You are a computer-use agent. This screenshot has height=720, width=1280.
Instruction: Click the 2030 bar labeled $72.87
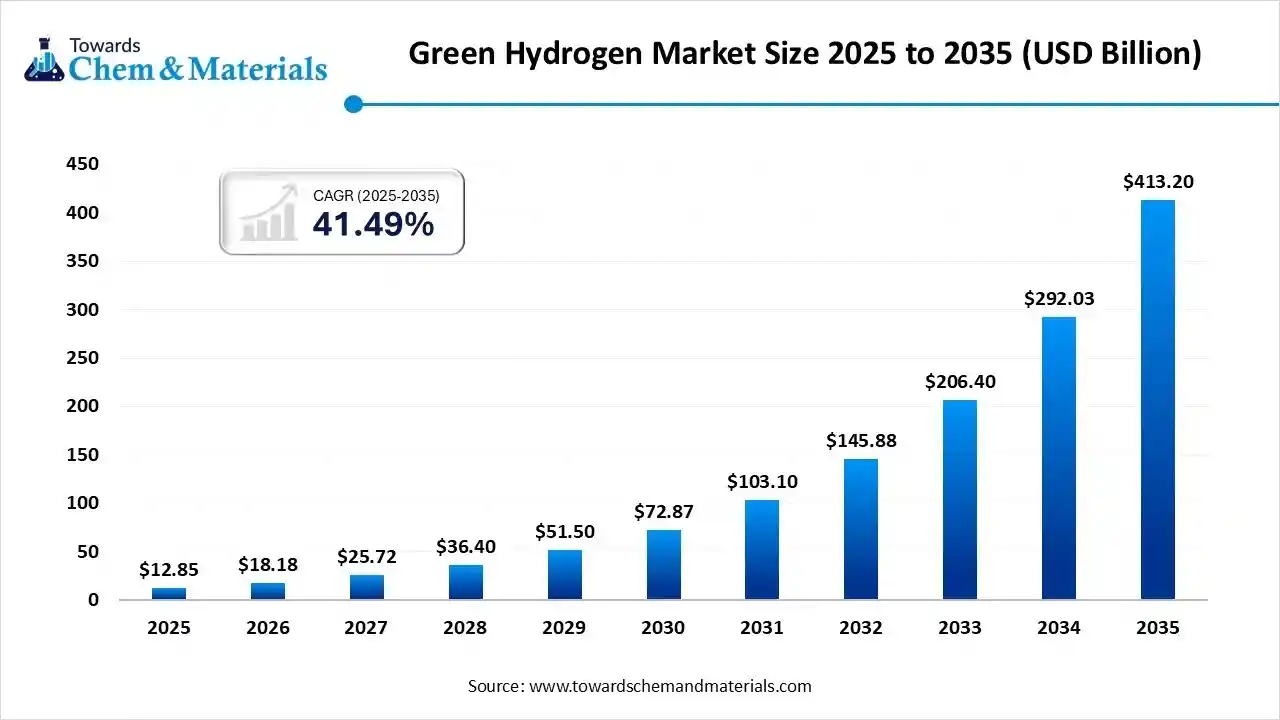click(x=663, y=563)
